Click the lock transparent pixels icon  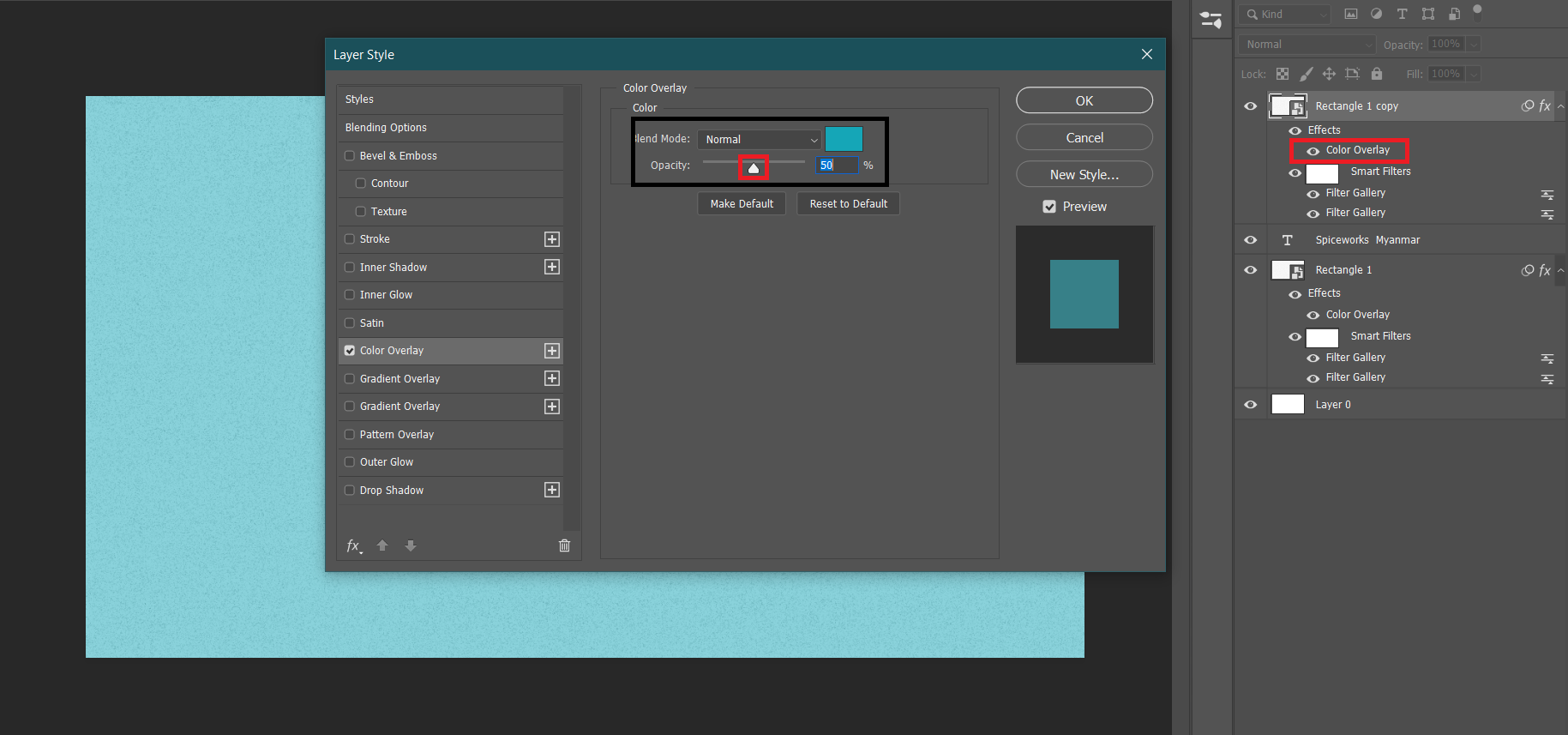1283,74
